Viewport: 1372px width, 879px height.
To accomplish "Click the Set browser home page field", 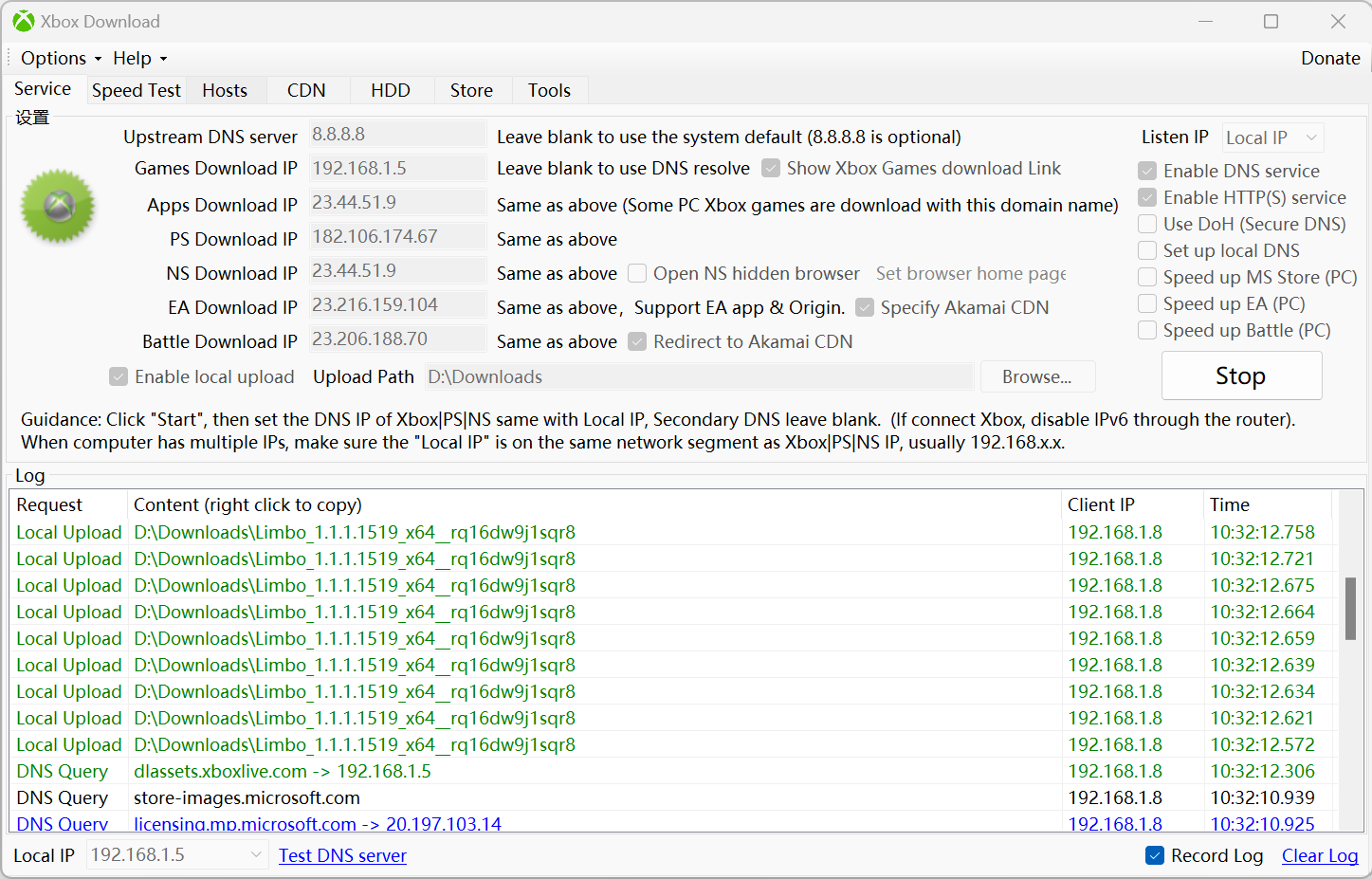I will [971, 273].
